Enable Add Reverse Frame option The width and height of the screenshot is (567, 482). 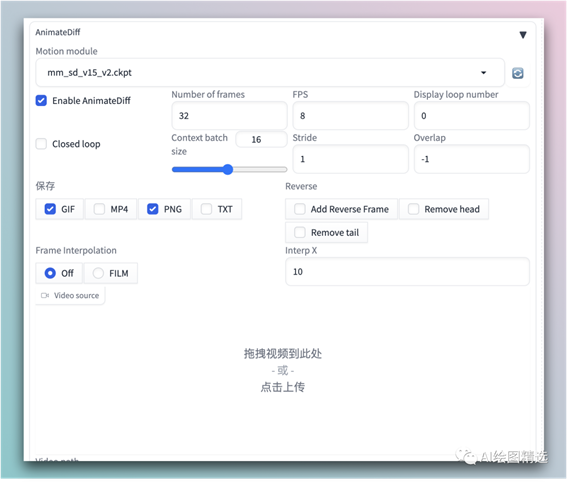click(300, 209)
